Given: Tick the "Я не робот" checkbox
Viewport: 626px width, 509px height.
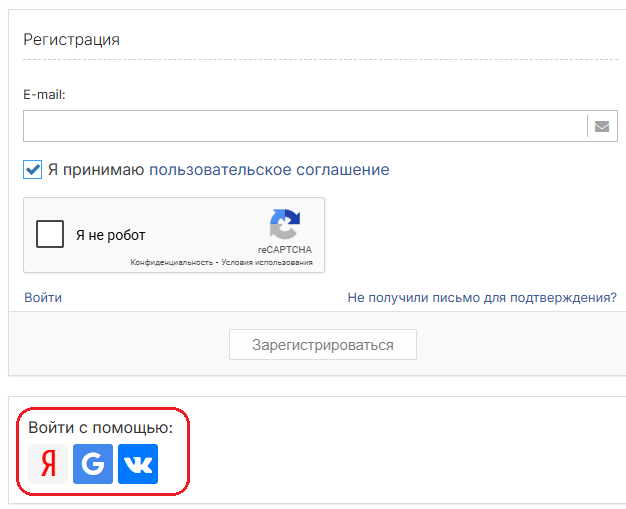Looking at the screenshot, I should [50, 234].
